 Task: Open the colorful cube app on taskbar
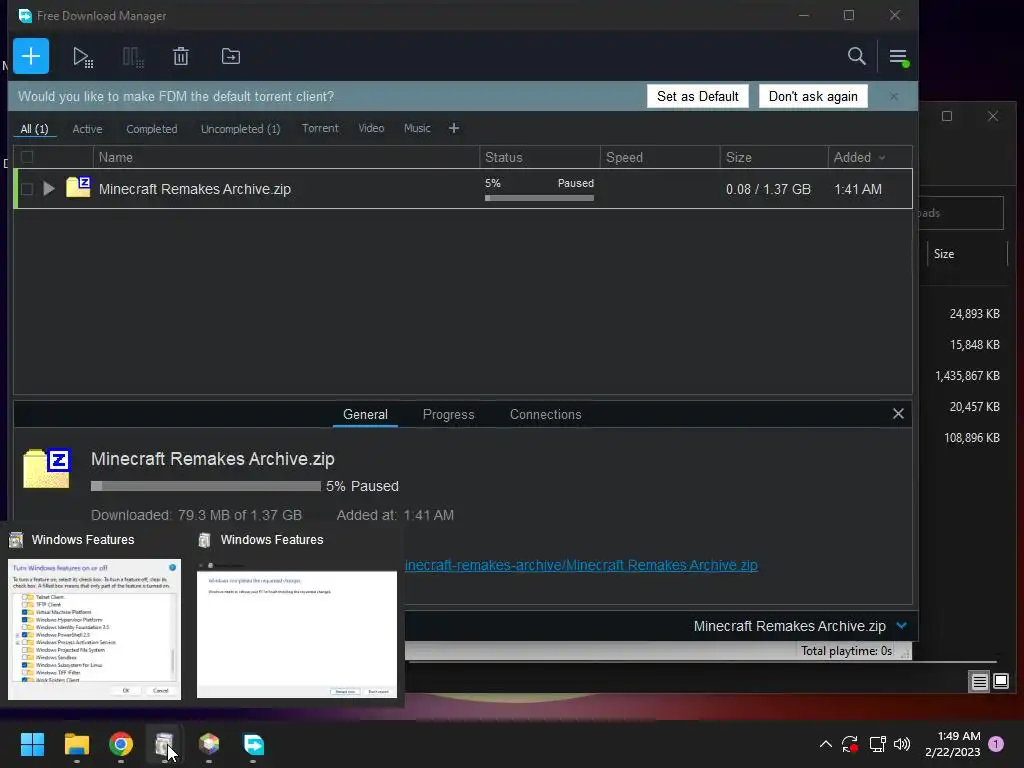click(x=209, y=744)
